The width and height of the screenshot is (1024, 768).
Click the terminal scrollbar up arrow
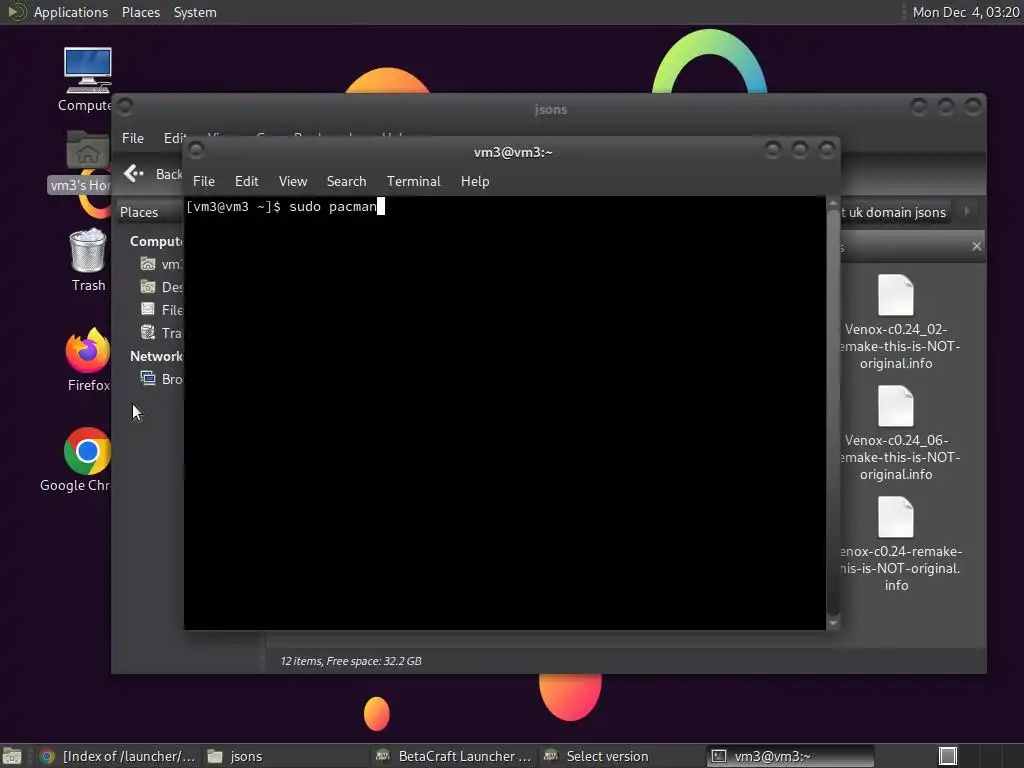click(833, 204)
